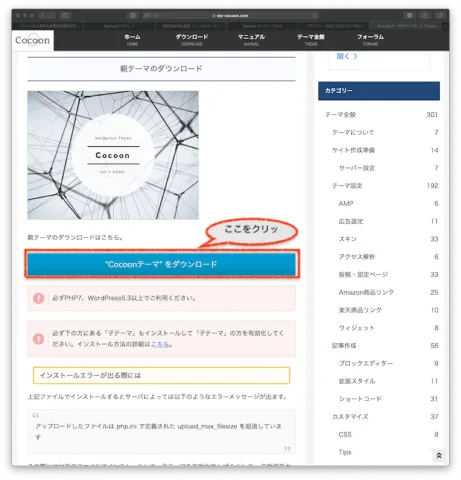The height and width of the screenshot is (480, 461).
Task: Open the テーマ全般 THEME menu item
Action: click(x=311, y=40)
